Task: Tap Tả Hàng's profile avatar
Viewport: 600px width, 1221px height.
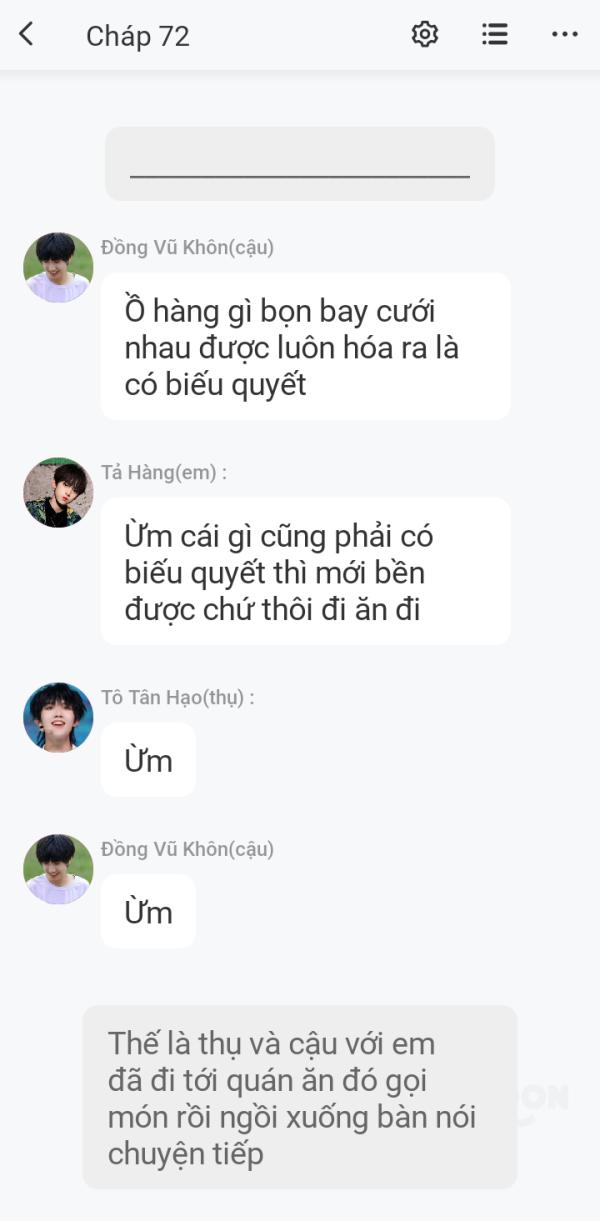Action: [58, 493]
